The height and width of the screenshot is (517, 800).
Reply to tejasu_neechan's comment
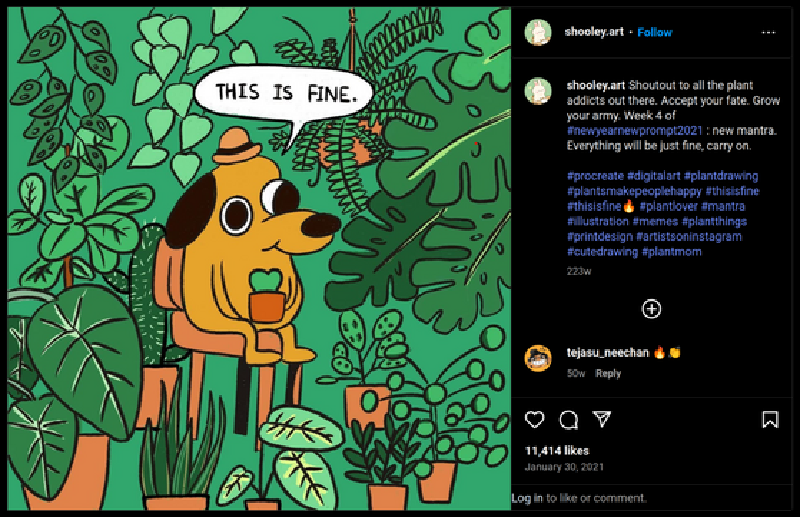click(x=608, y=373)
